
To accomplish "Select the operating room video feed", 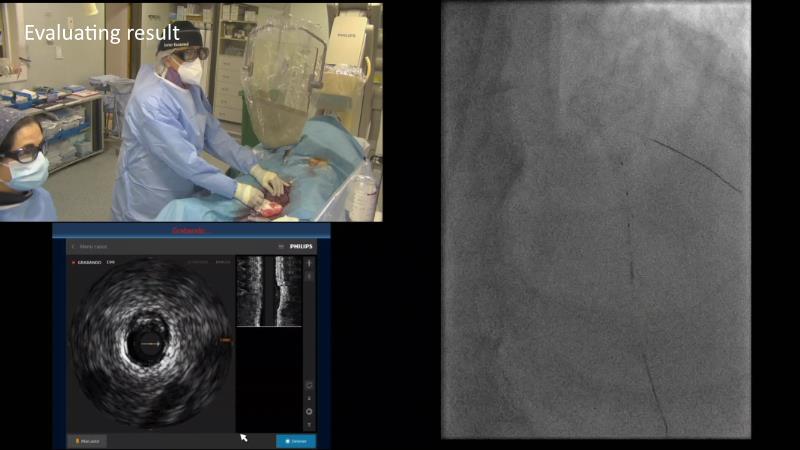I will [191, 111].
